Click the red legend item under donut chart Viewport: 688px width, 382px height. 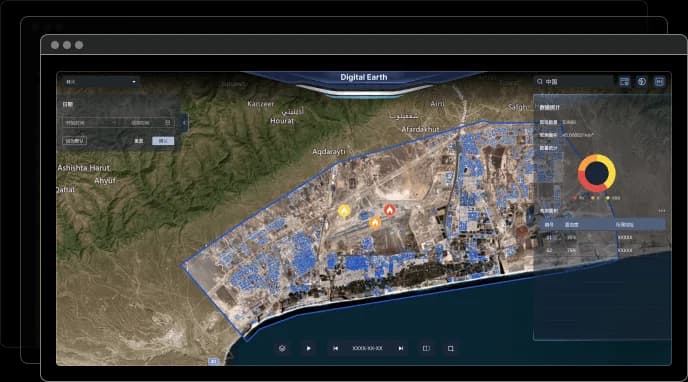pyautogui.click(x=579, y=198)
